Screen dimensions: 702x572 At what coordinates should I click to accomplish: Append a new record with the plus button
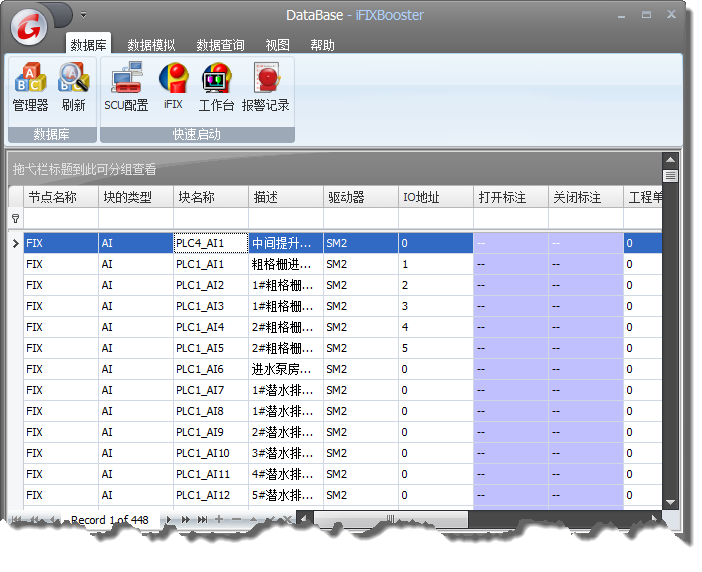pyautogui.click(x=219, y=519)
